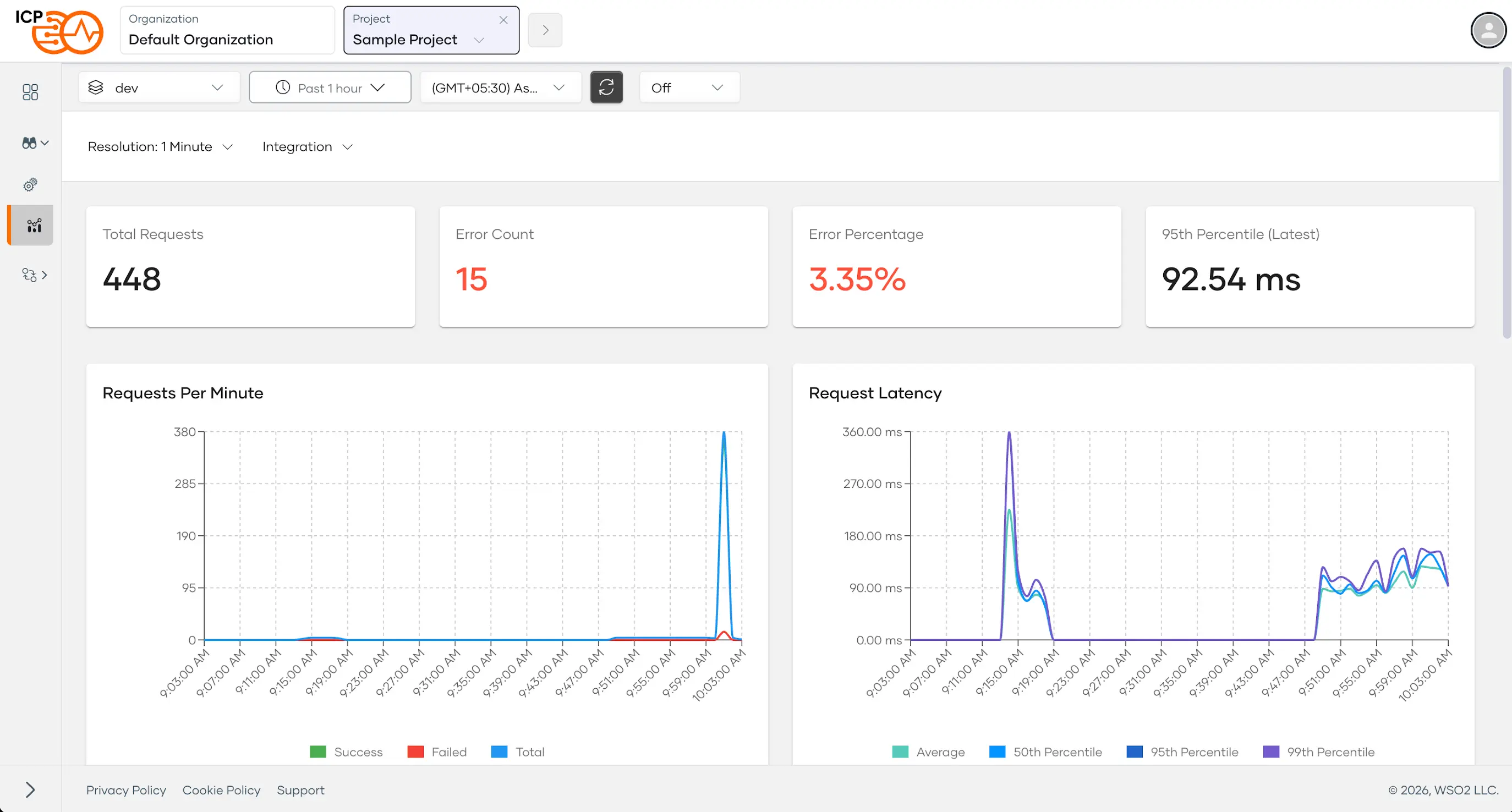1512x812 pixels.
Task: Click the access control sidebar icon
Action: coord(29,275)
